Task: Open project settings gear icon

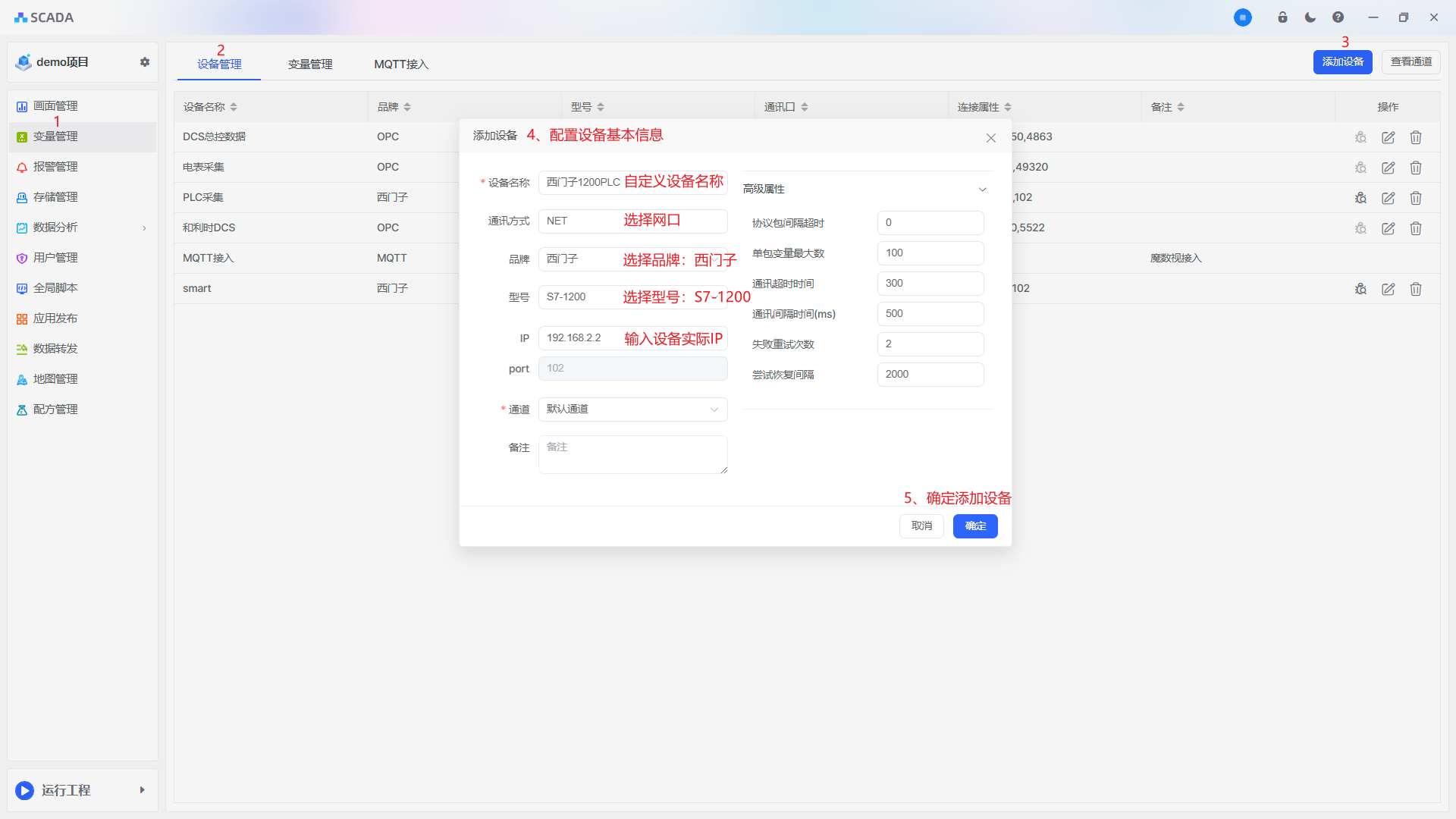Action: [x=145, y=62]
